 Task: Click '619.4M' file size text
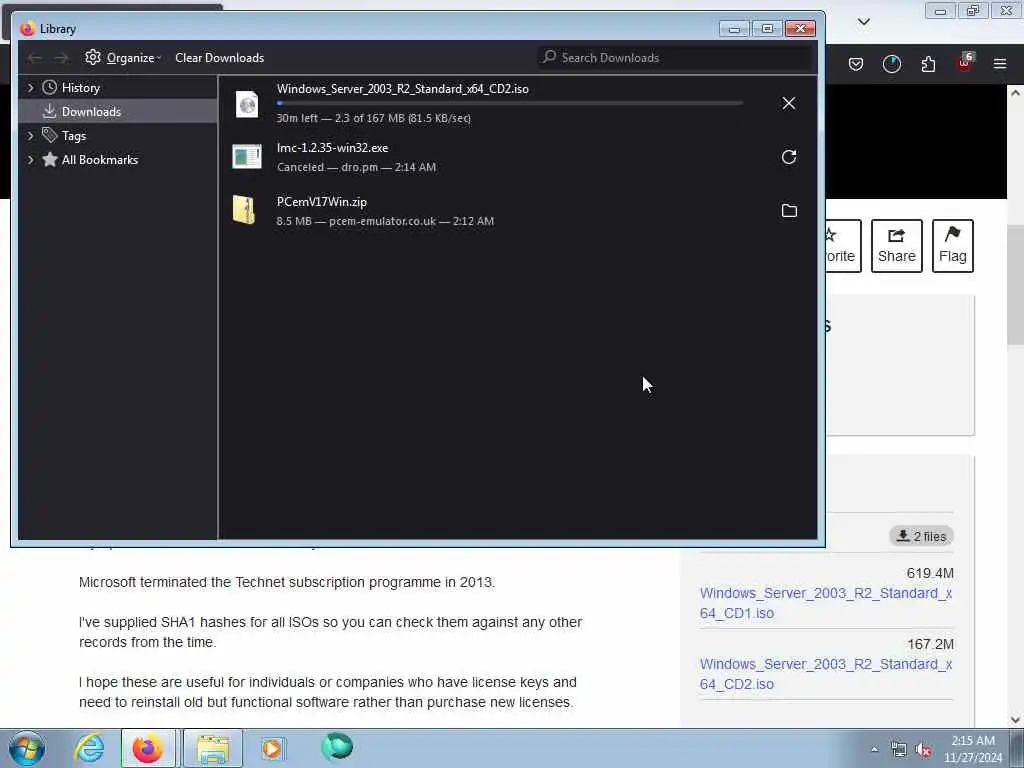point(930,573)
